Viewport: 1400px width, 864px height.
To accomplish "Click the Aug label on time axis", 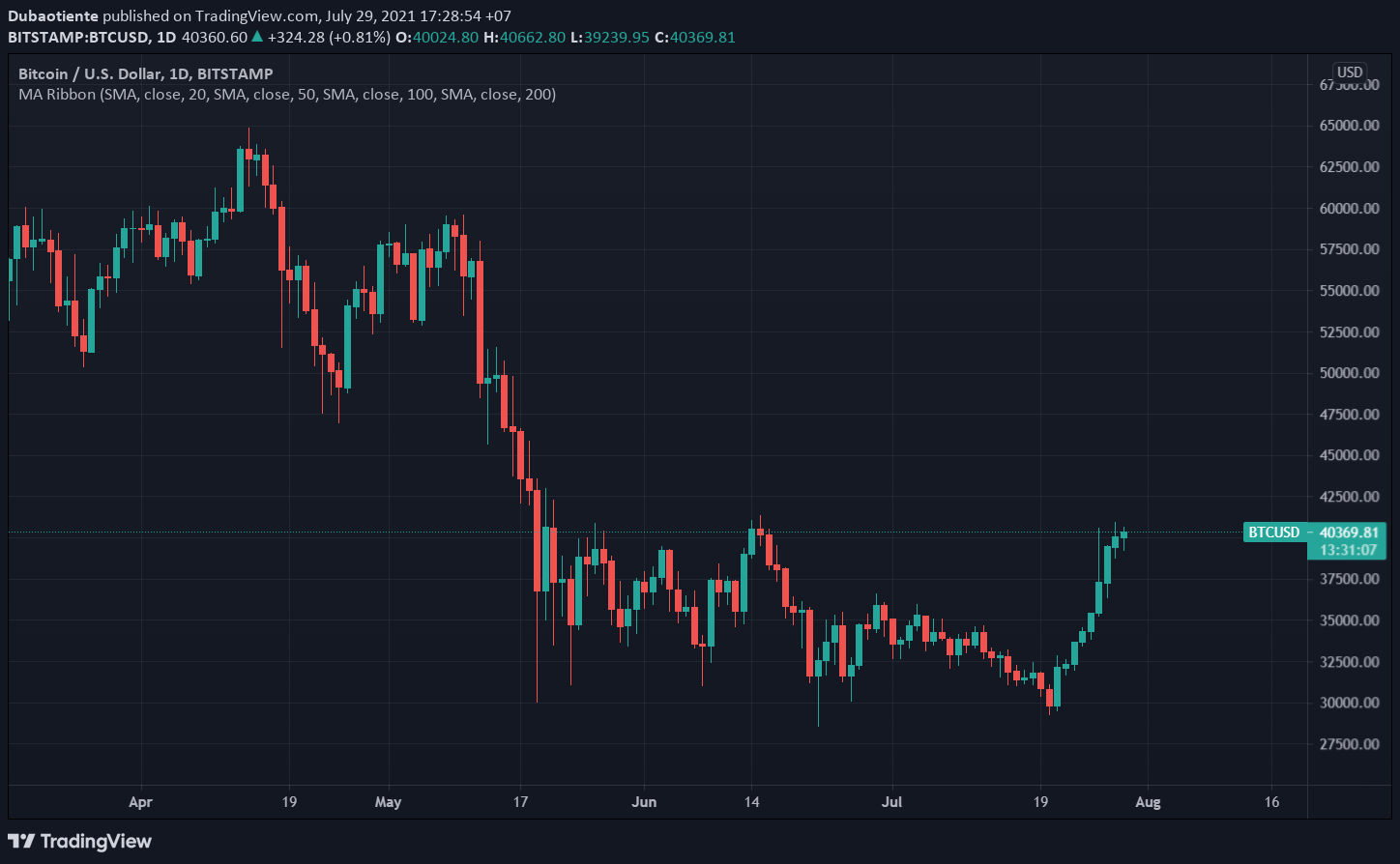I will (1148, 802).
